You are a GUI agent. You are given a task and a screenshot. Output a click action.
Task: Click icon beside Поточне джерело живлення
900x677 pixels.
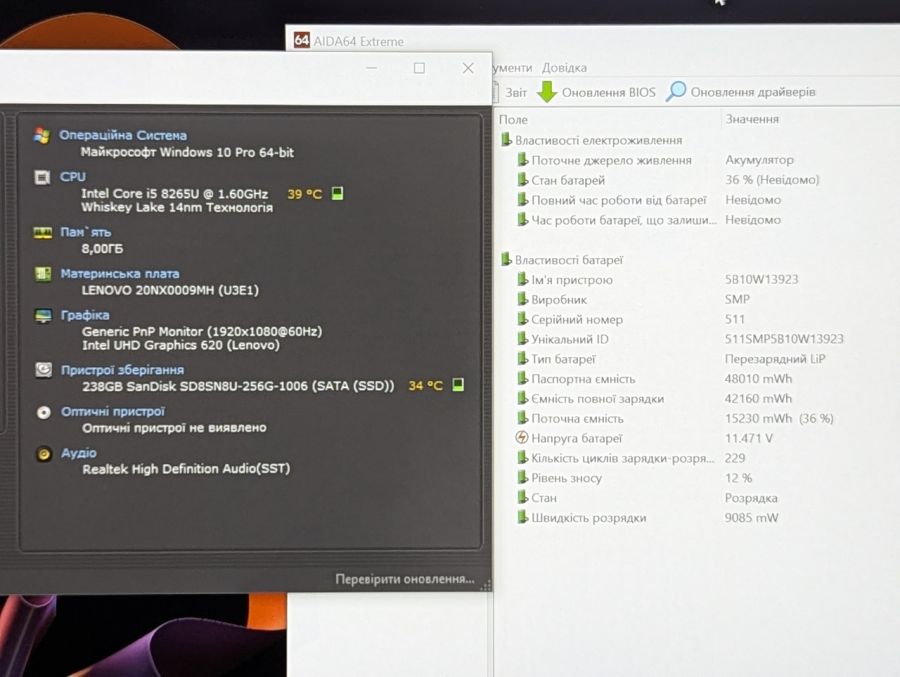tap(522, 160)
